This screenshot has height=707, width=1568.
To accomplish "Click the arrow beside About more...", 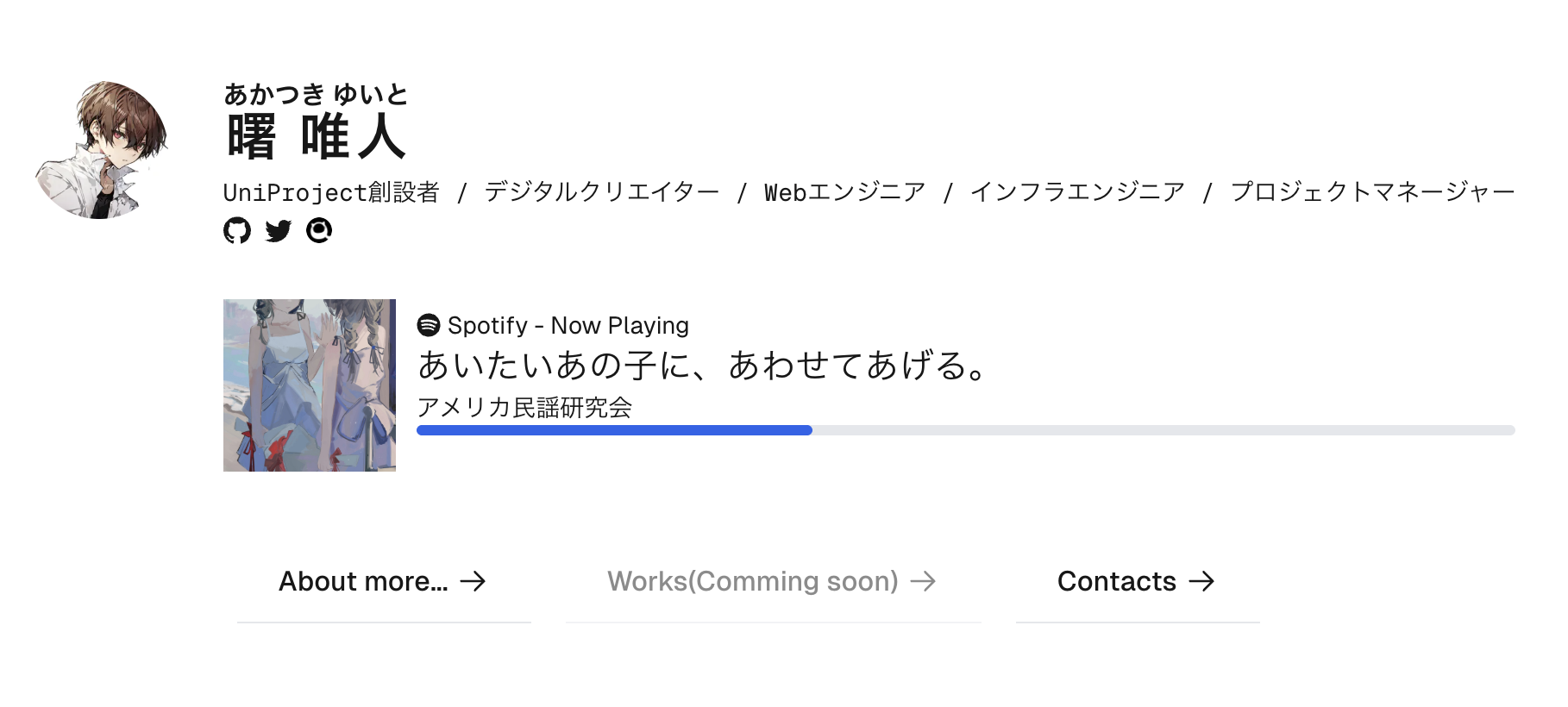I will [474, 581].
